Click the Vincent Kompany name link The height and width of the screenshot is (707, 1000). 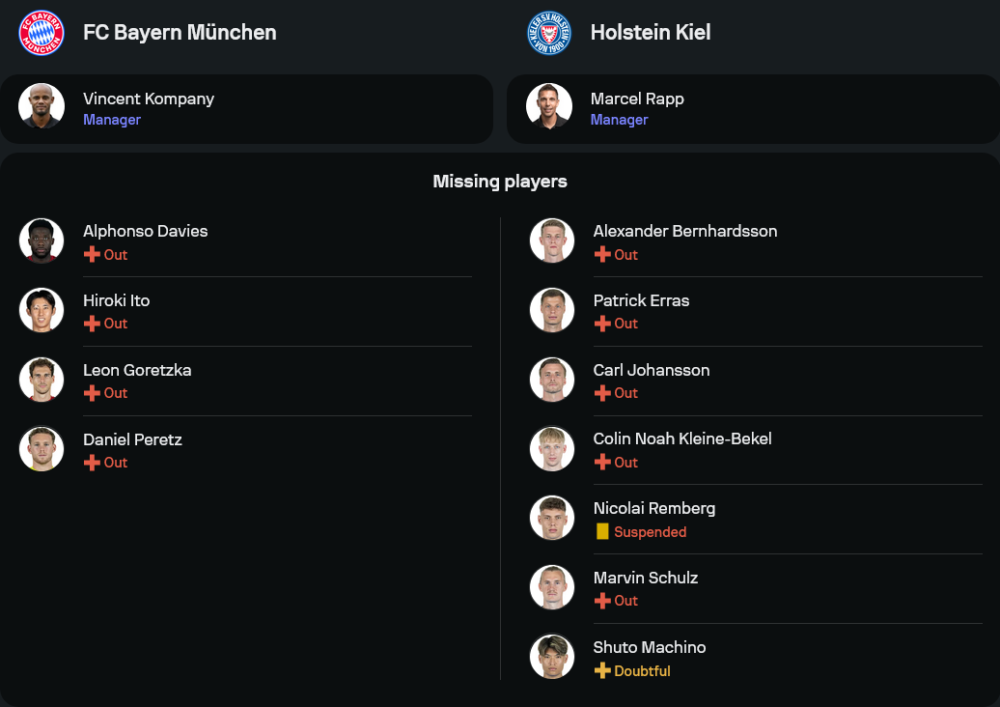click(x=148, y=99)
